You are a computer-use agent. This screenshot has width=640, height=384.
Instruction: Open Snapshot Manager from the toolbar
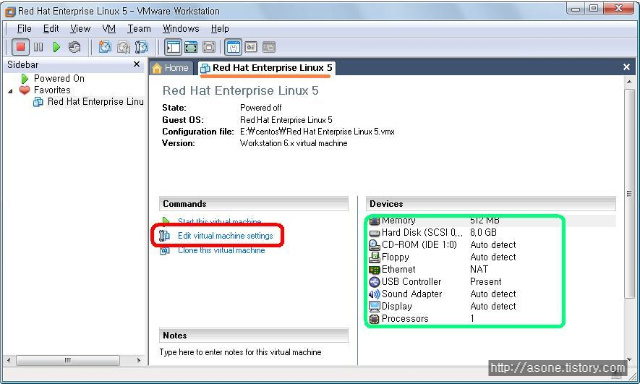(x=141, y=47)
